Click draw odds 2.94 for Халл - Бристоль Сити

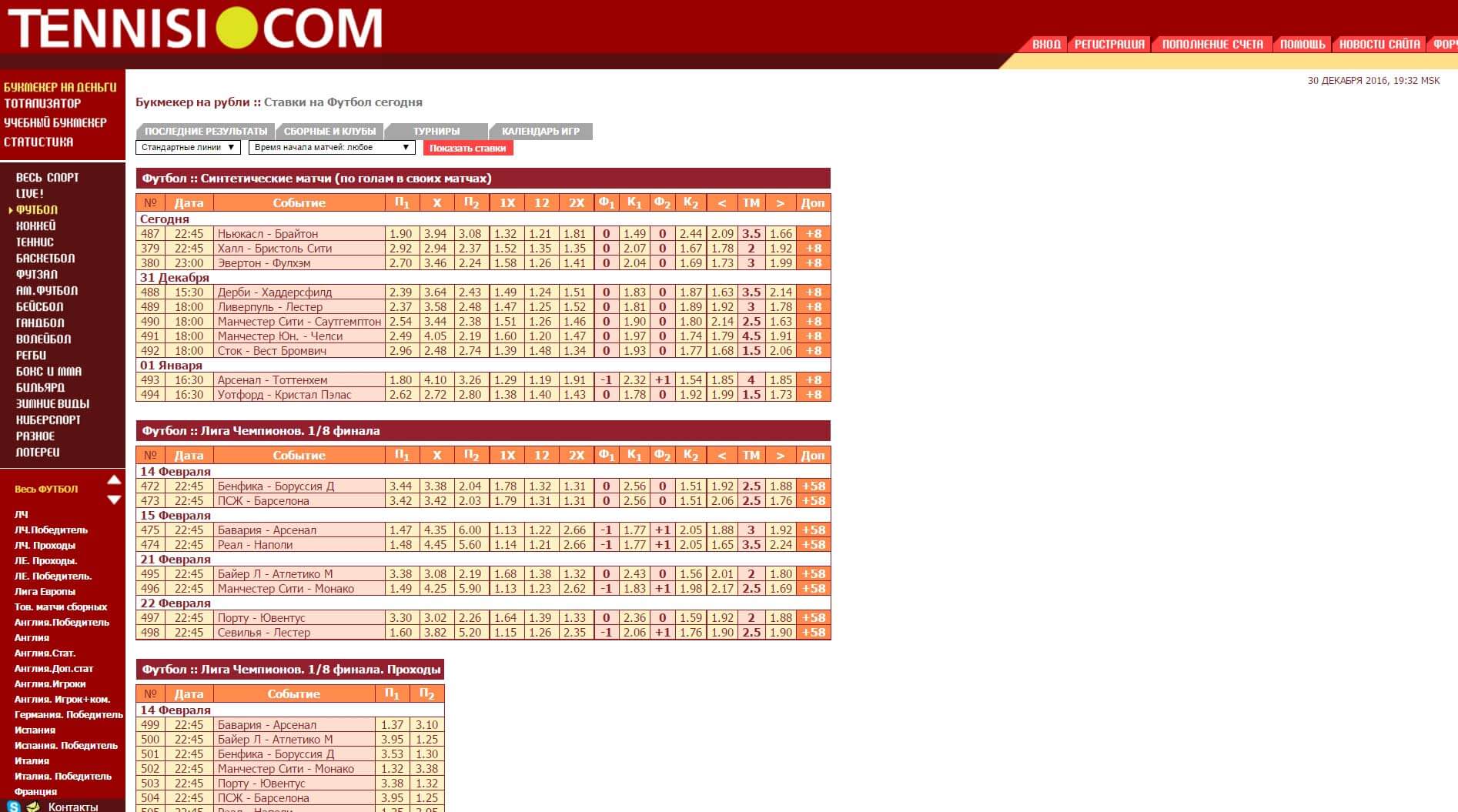coord(436,248)
